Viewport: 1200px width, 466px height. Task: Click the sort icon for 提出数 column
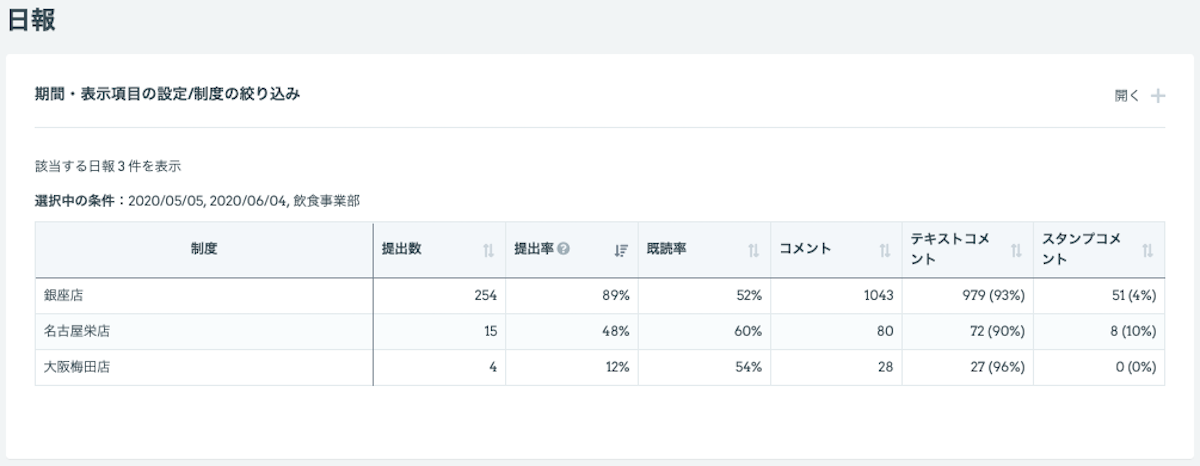(488, 250)
